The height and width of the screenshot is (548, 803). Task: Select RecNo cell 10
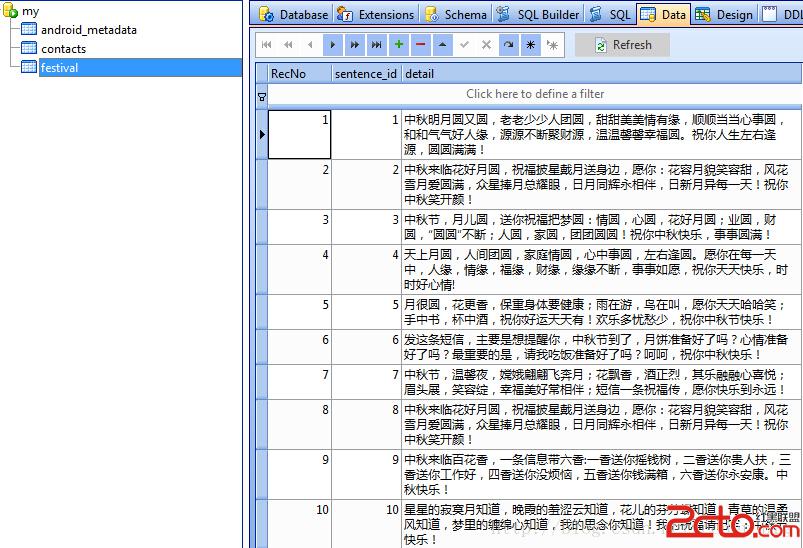point(300,524)
